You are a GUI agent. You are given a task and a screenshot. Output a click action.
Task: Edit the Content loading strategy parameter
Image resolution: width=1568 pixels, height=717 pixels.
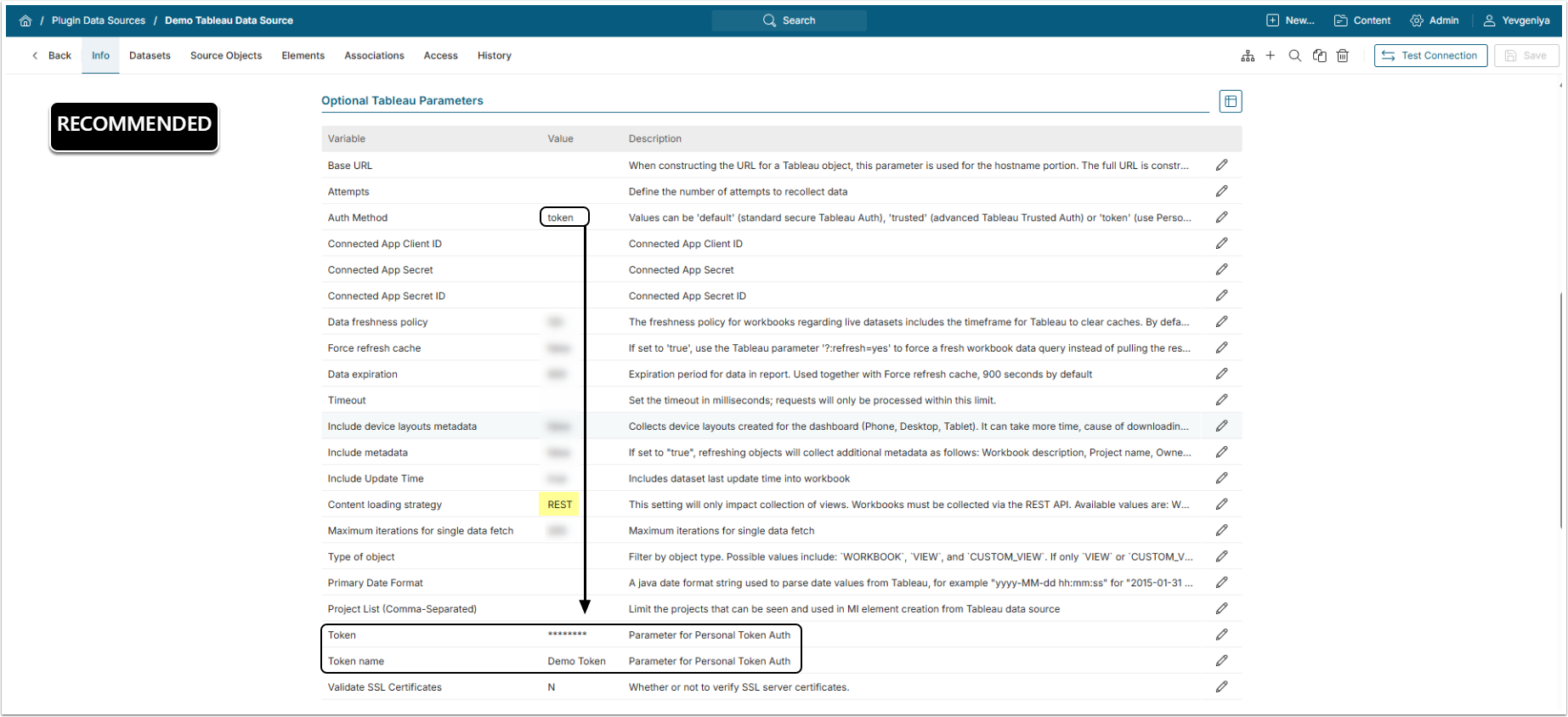[x=1221, y=504]
